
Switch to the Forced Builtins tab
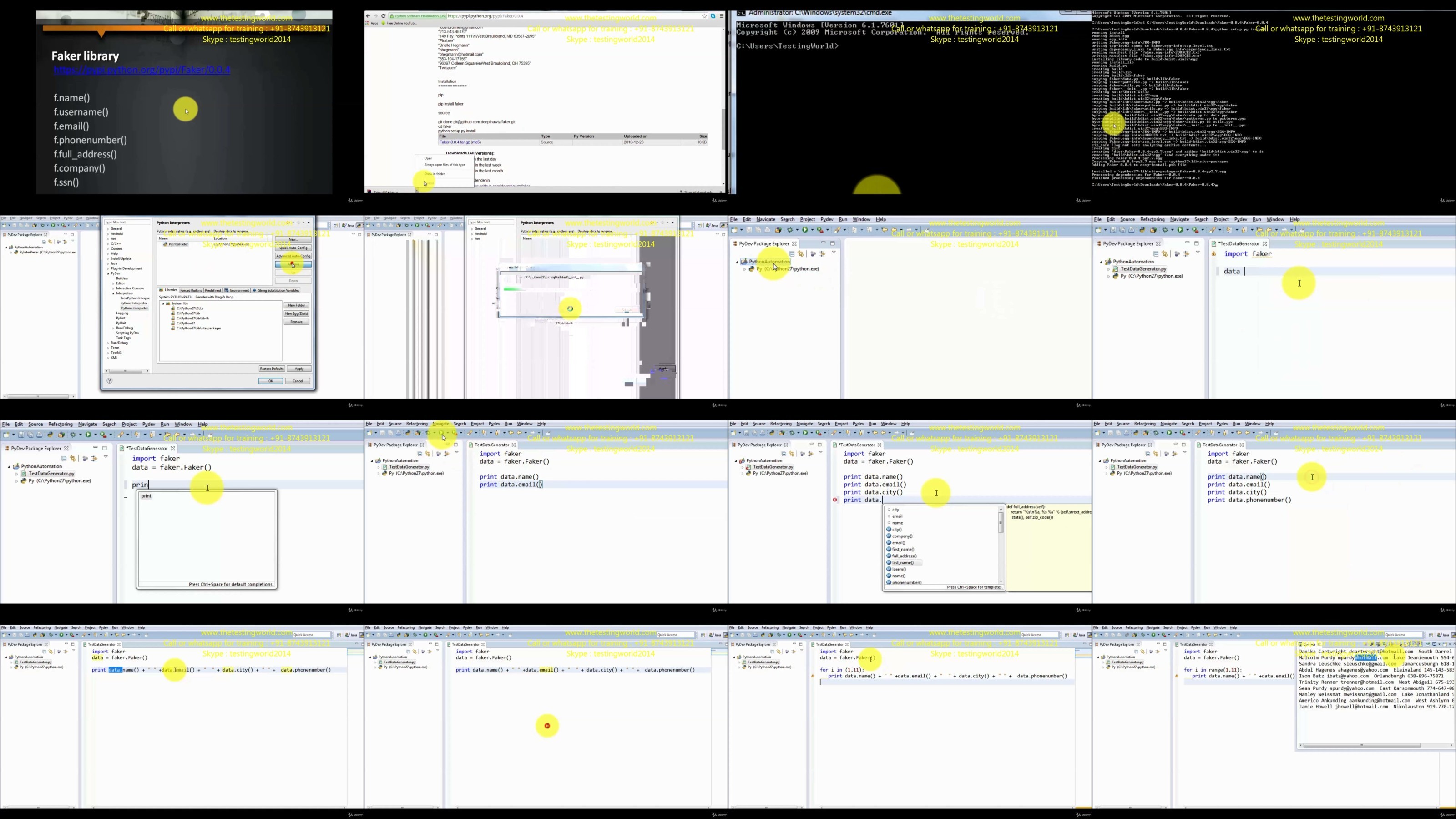pyautogui.click(x=191, y=290)
